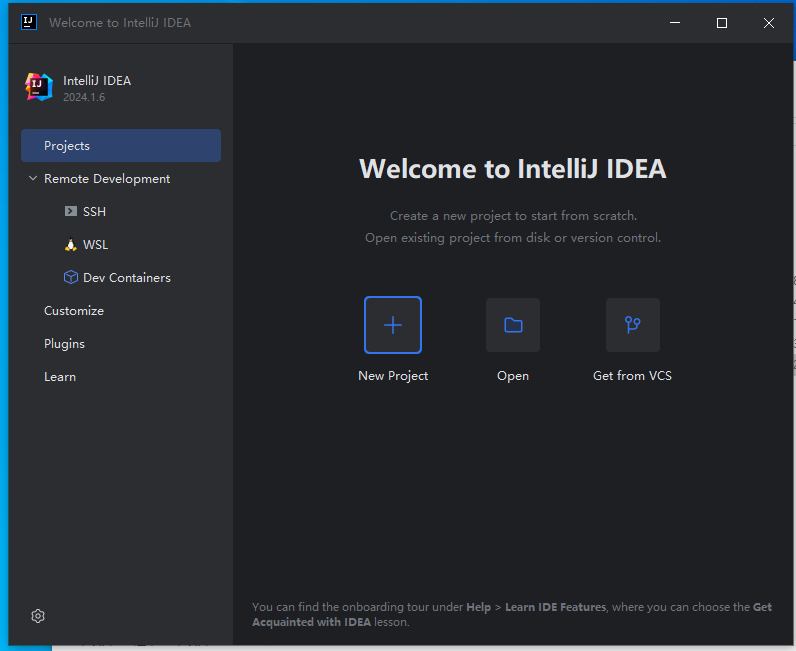
Task: Click 'Open existing project from disk or version control.'
Action: tap(513, 238)
